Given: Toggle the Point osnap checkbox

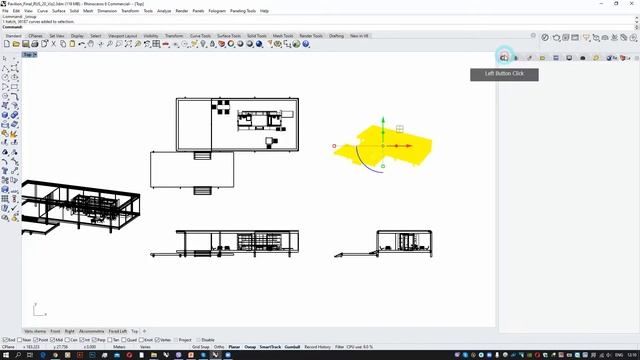Looking at the screenshot, I should (x=36, y=340).
